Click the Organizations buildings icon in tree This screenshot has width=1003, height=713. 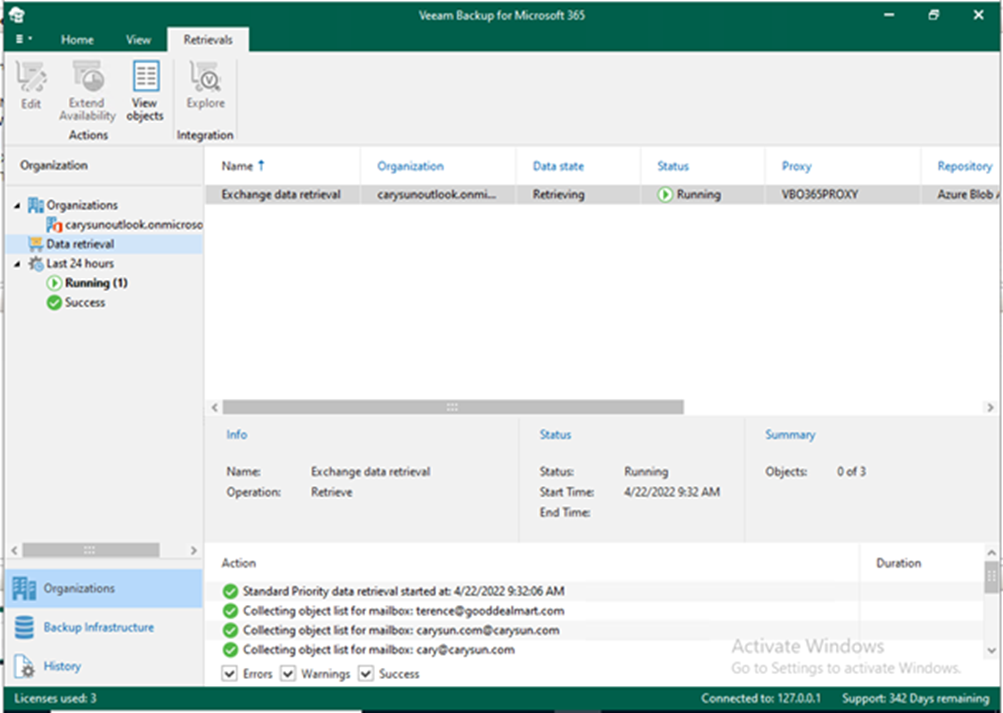pos(36,205)
